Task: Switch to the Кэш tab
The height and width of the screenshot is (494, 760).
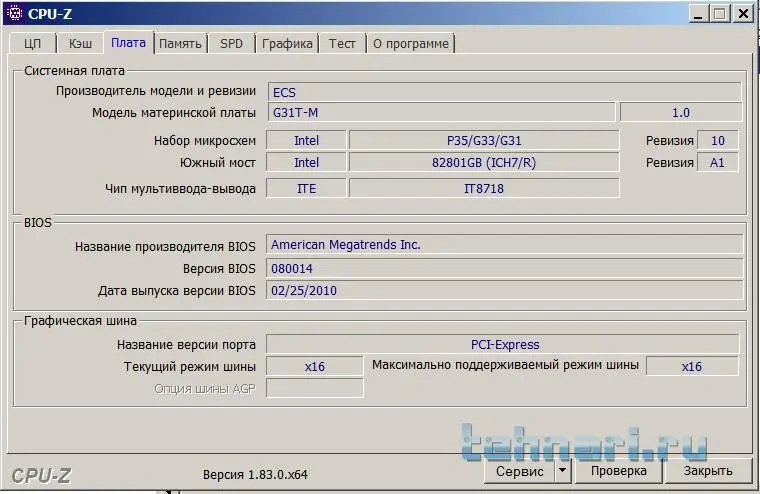Action: (x=80, y=44)
